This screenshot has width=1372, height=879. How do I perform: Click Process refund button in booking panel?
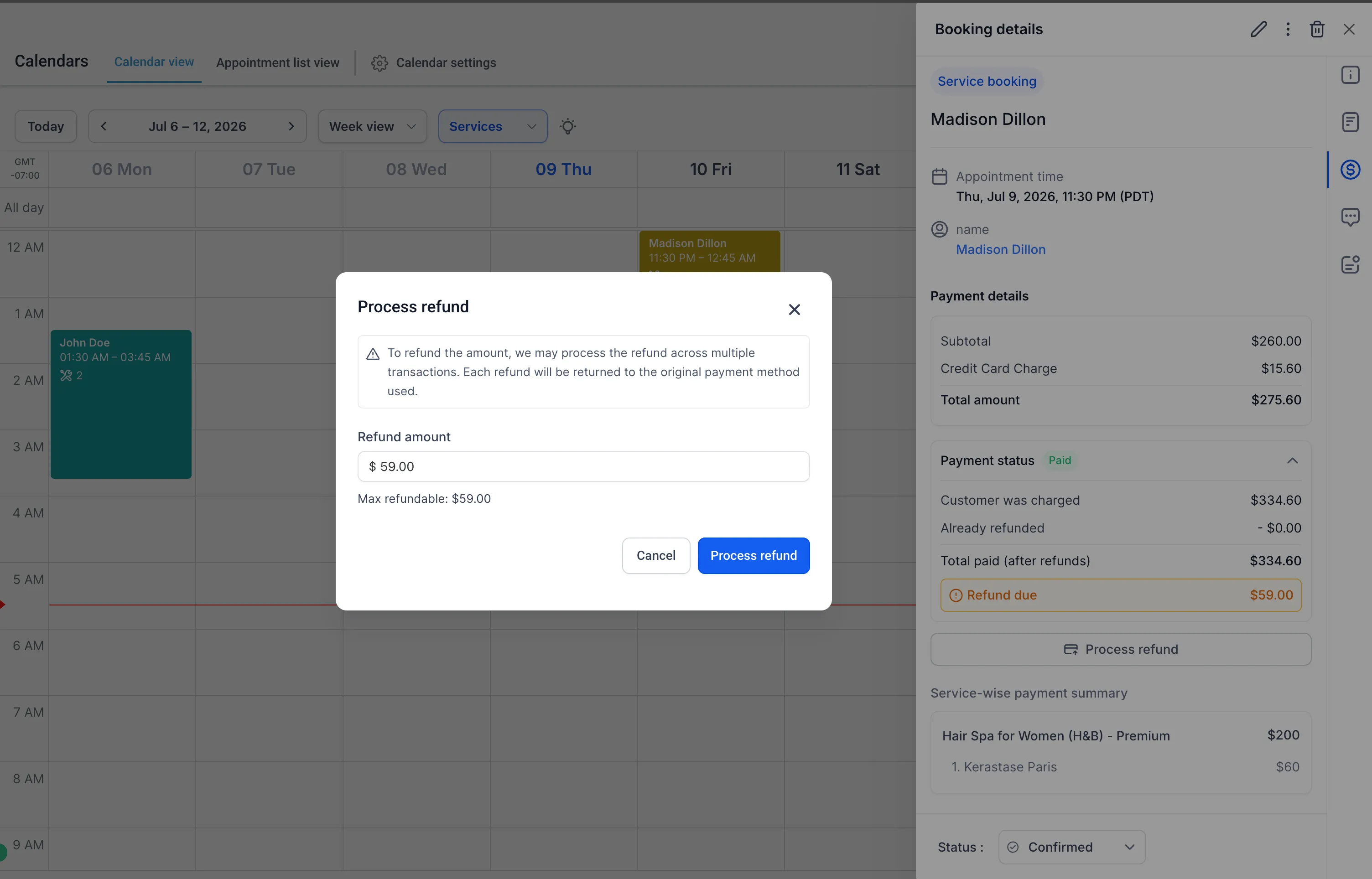pos(1120,649)
